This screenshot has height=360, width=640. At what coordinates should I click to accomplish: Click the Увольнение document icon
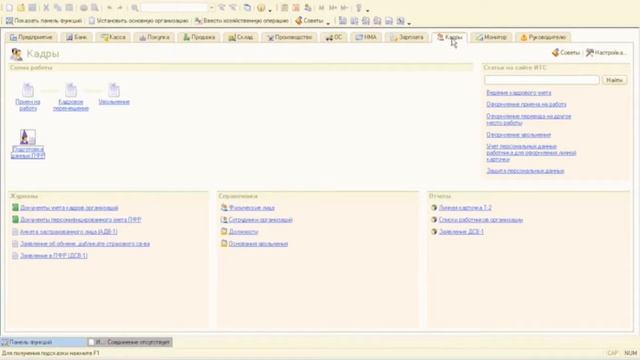click(114, 90)
